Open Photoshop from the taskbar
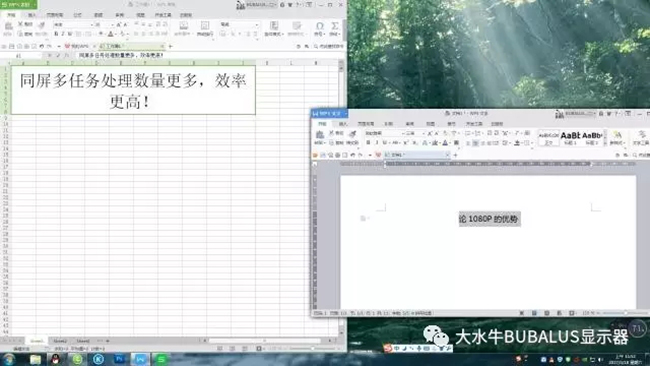This screenshot has width=650, height=366. point(119,359)
